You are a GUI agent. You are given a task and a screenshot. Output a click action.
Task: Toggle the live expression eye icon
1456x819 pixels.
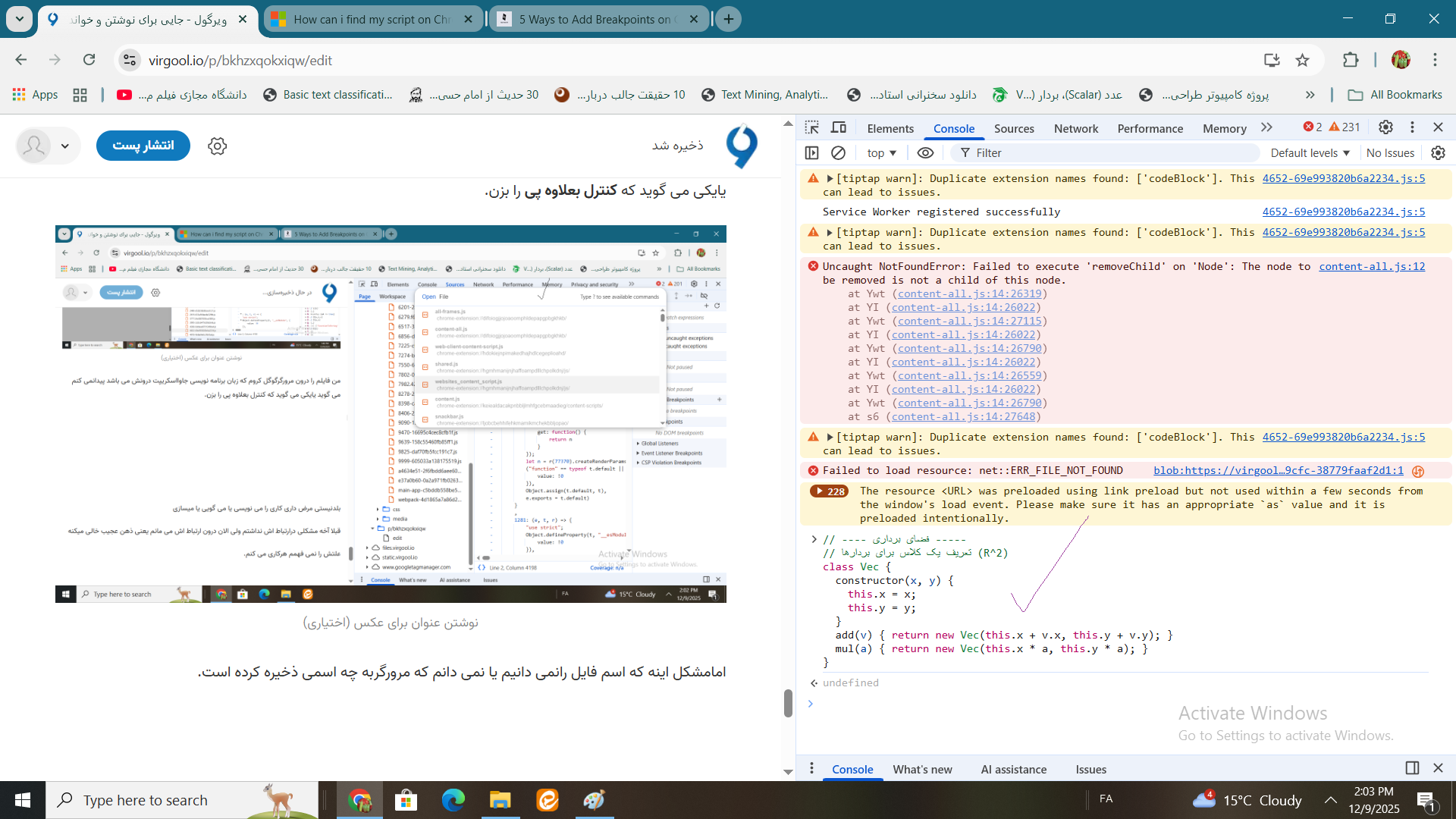tap(925, 152)
